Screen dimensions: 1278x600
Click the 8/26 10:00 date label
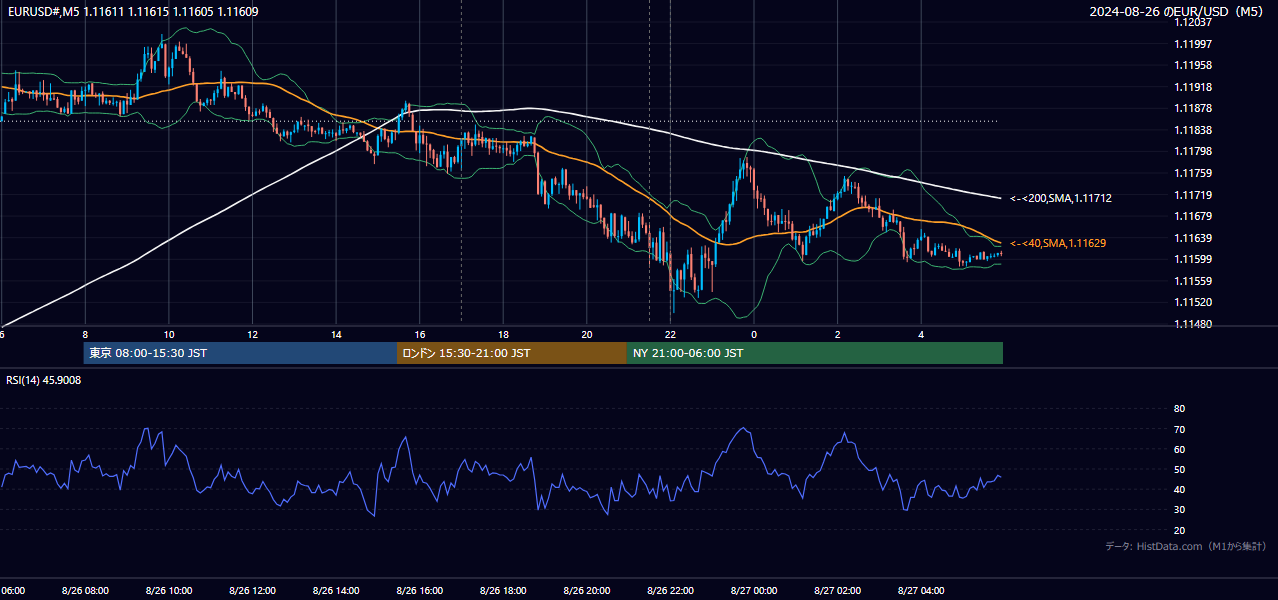(169, 591)
